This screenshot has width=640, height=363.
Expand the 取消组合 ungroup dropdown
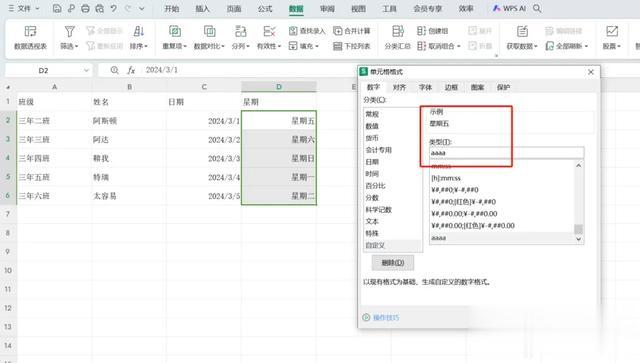(x=458, y=47)
